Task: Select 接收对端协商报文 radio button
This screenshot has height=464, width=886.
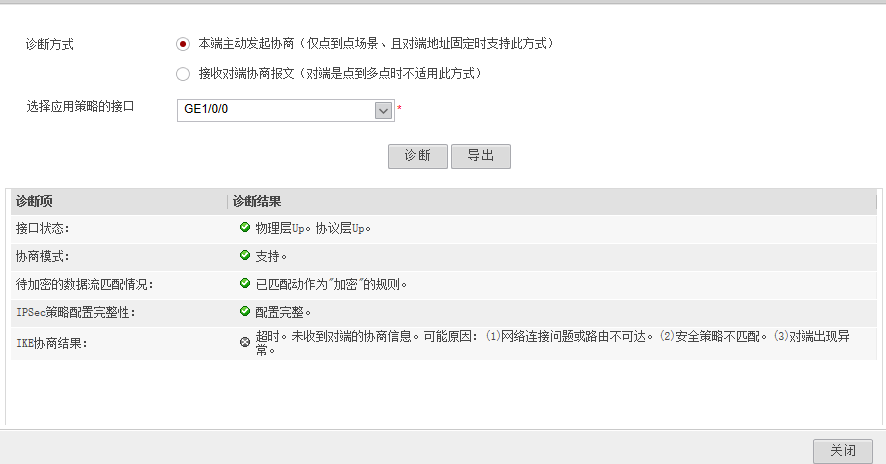Action: pos(182,74)
